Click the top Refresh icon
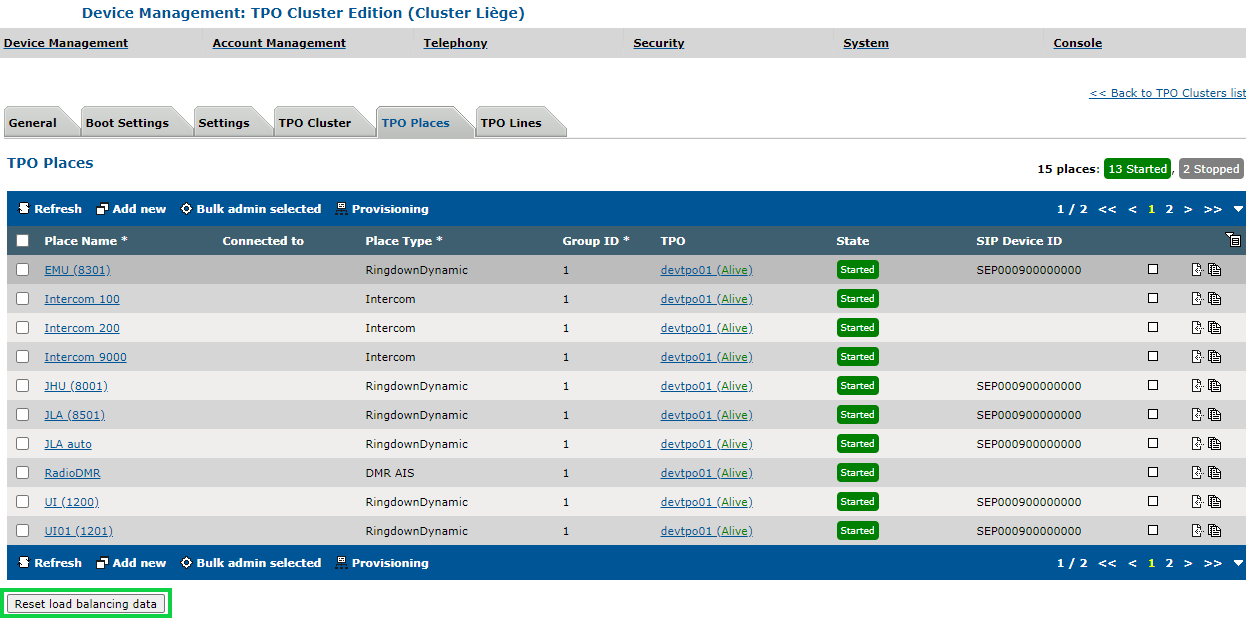1246x618 pixels. (x=24, y=209)
